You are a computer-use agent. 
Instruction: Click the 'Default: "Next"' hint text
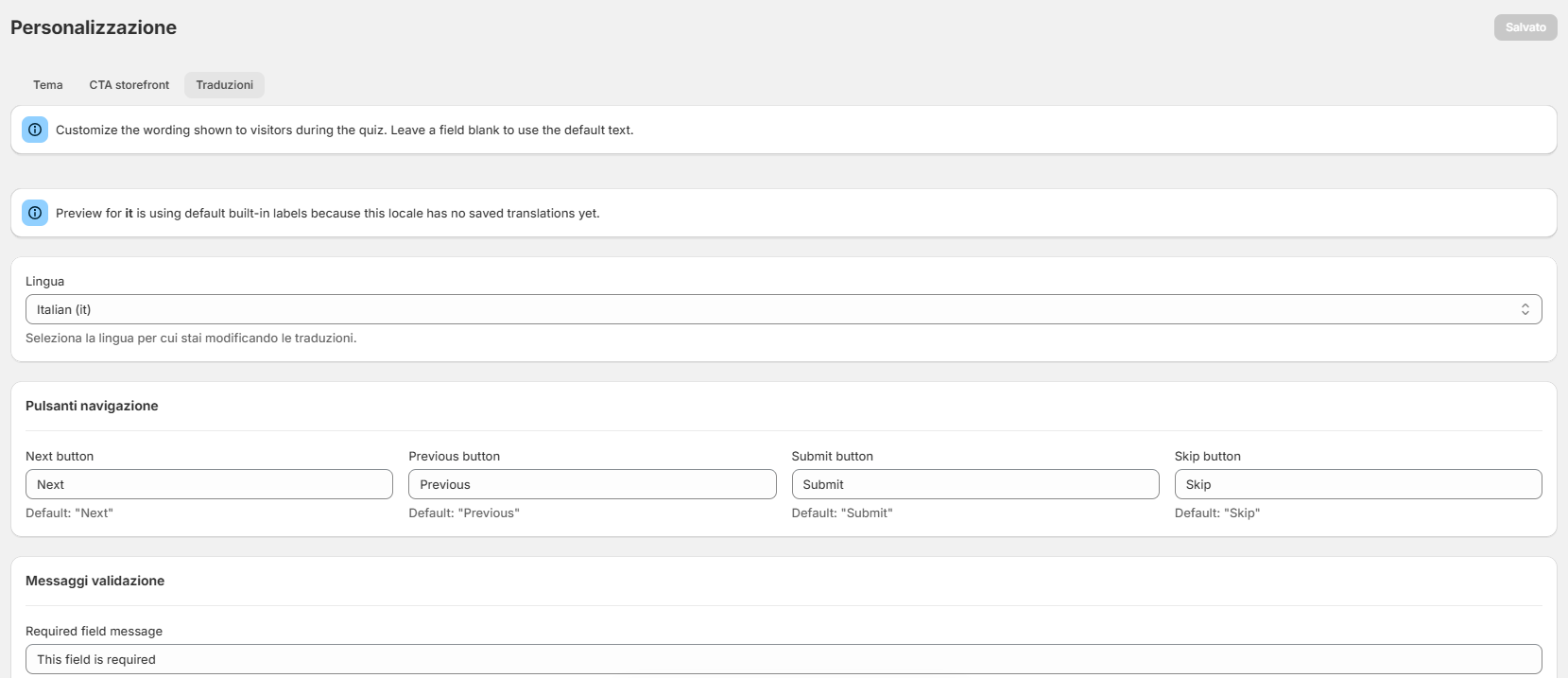point(69,513)
